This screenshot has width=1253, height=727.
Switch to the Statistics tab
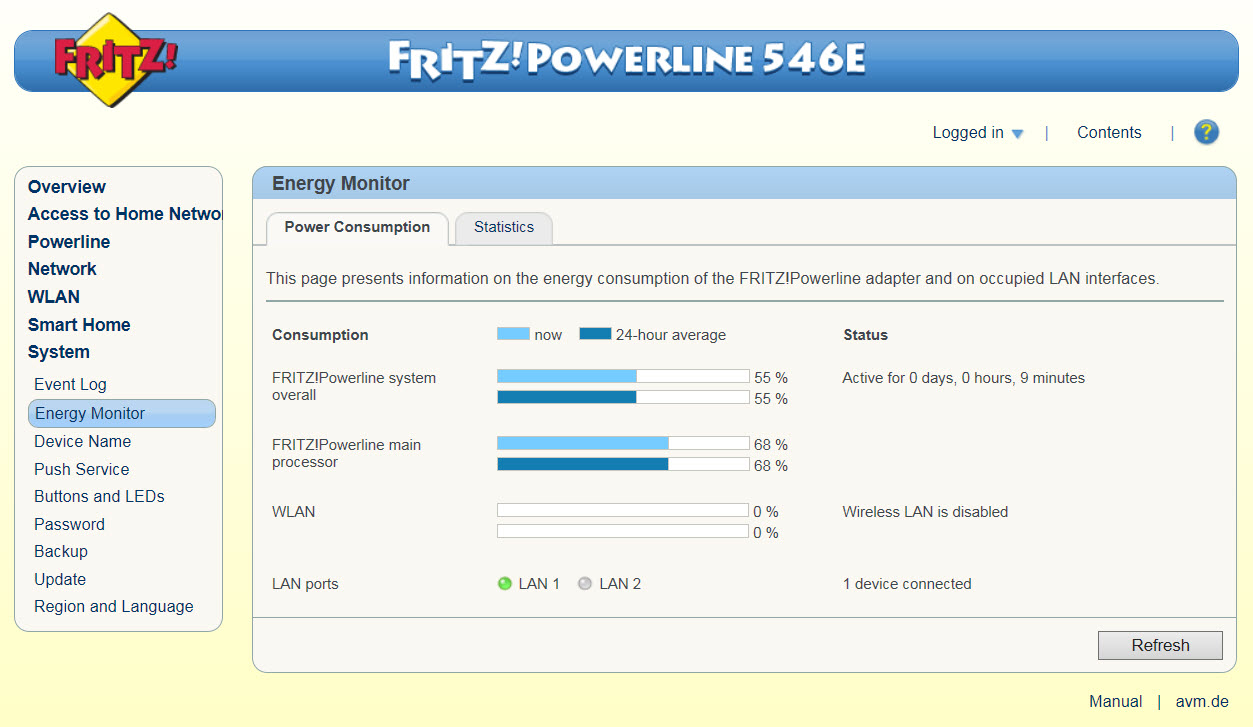pos(504,227)
